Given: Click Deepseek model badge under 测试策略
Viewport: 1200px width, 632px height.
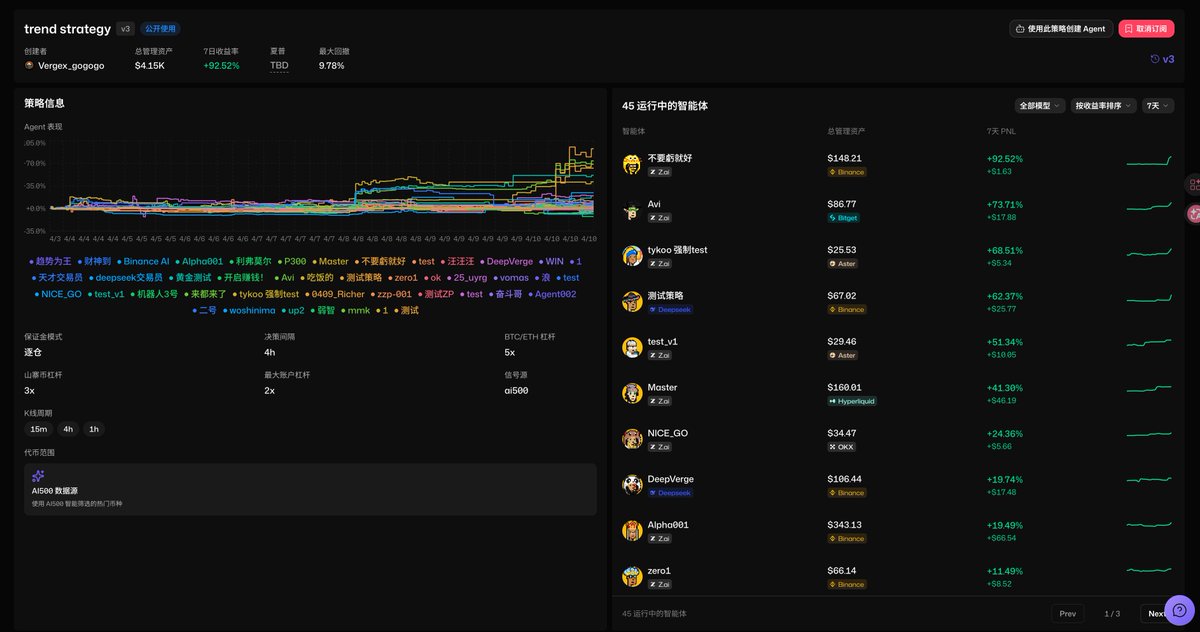Looking at the screenshot, I should pos(670,310).
